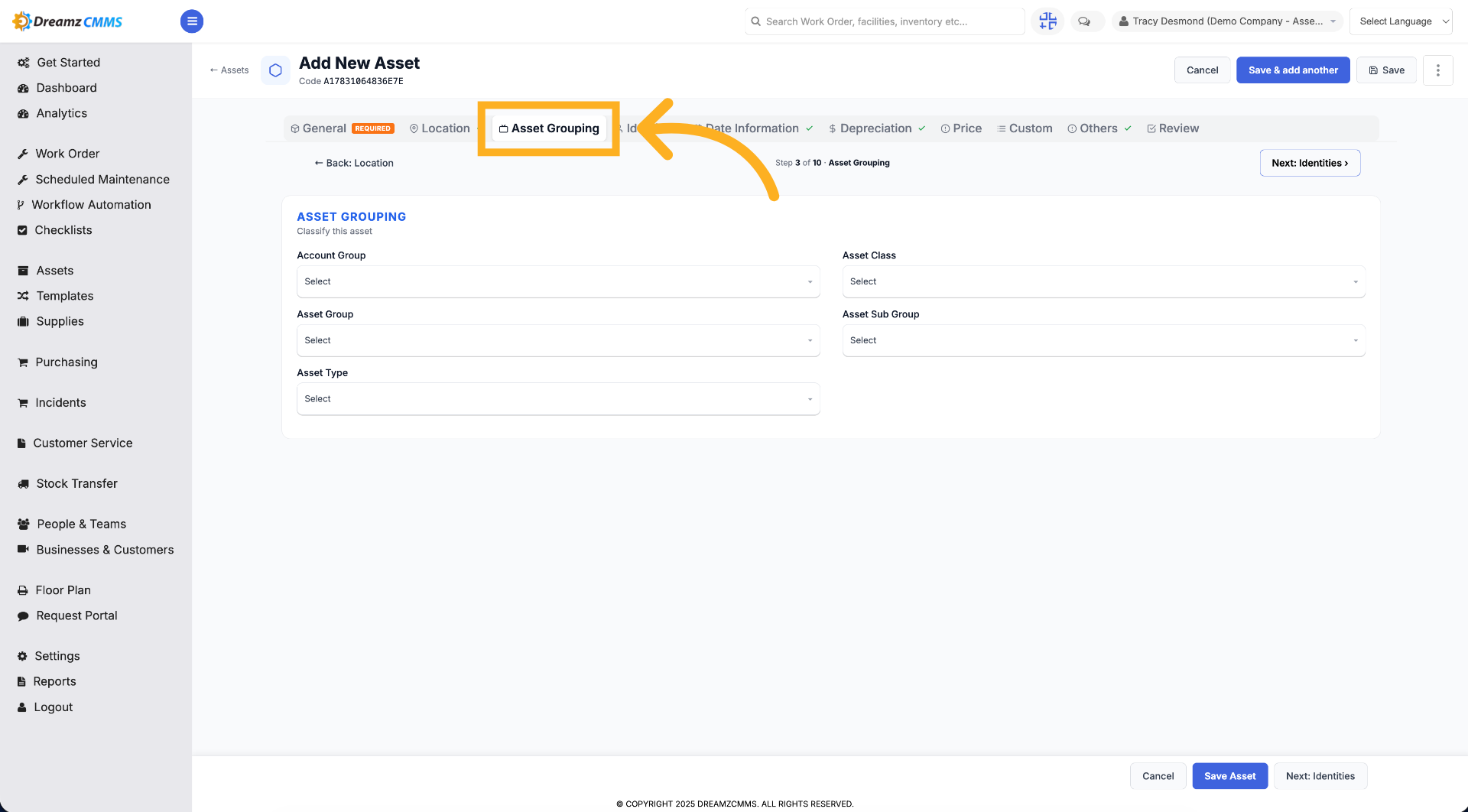The height and width of the screenshot is (812, 1468).
Task: Go back via Back: Location link
Action: [354, 163]
